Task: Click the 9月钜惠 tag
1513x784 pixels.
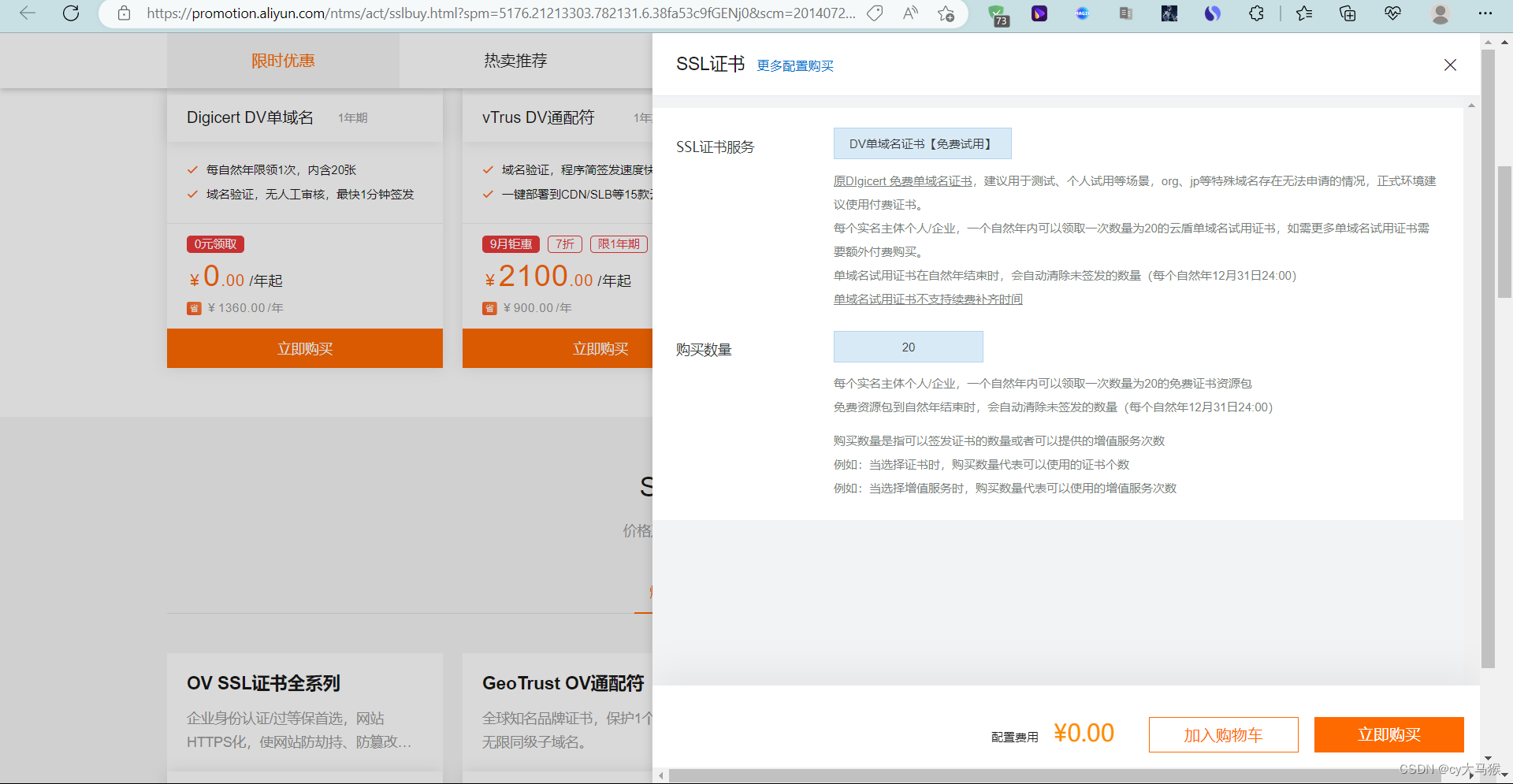Action: click(511, 244)
